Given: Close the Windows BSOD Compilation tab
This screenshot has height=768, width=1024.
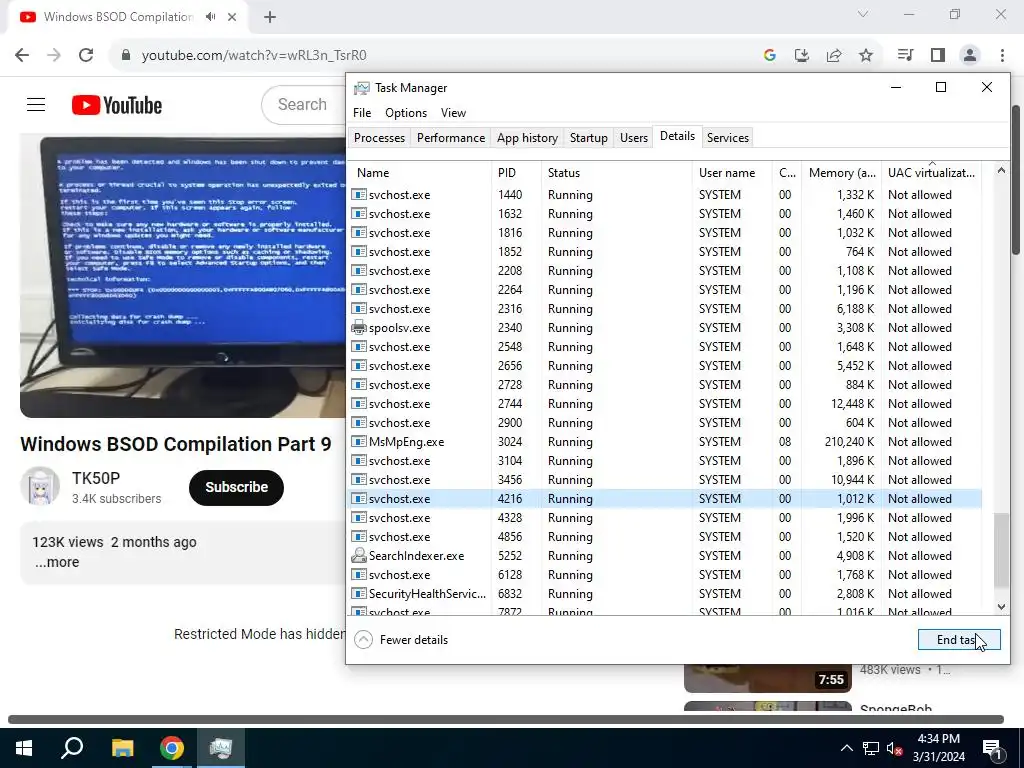Looking at the screenshot, I should click(232, 17).
